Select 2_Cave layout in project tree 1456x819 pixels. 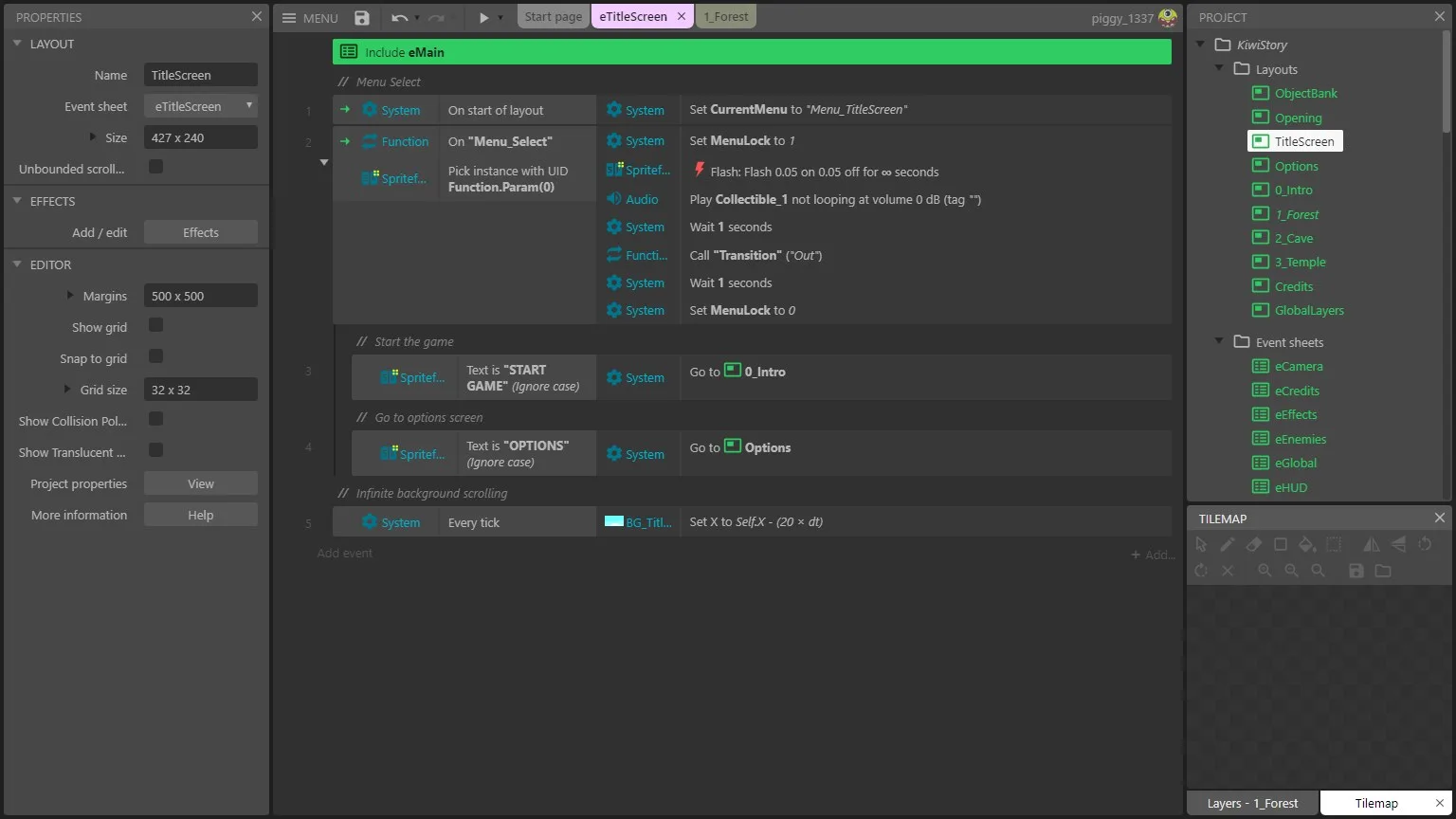(1294, 238)
